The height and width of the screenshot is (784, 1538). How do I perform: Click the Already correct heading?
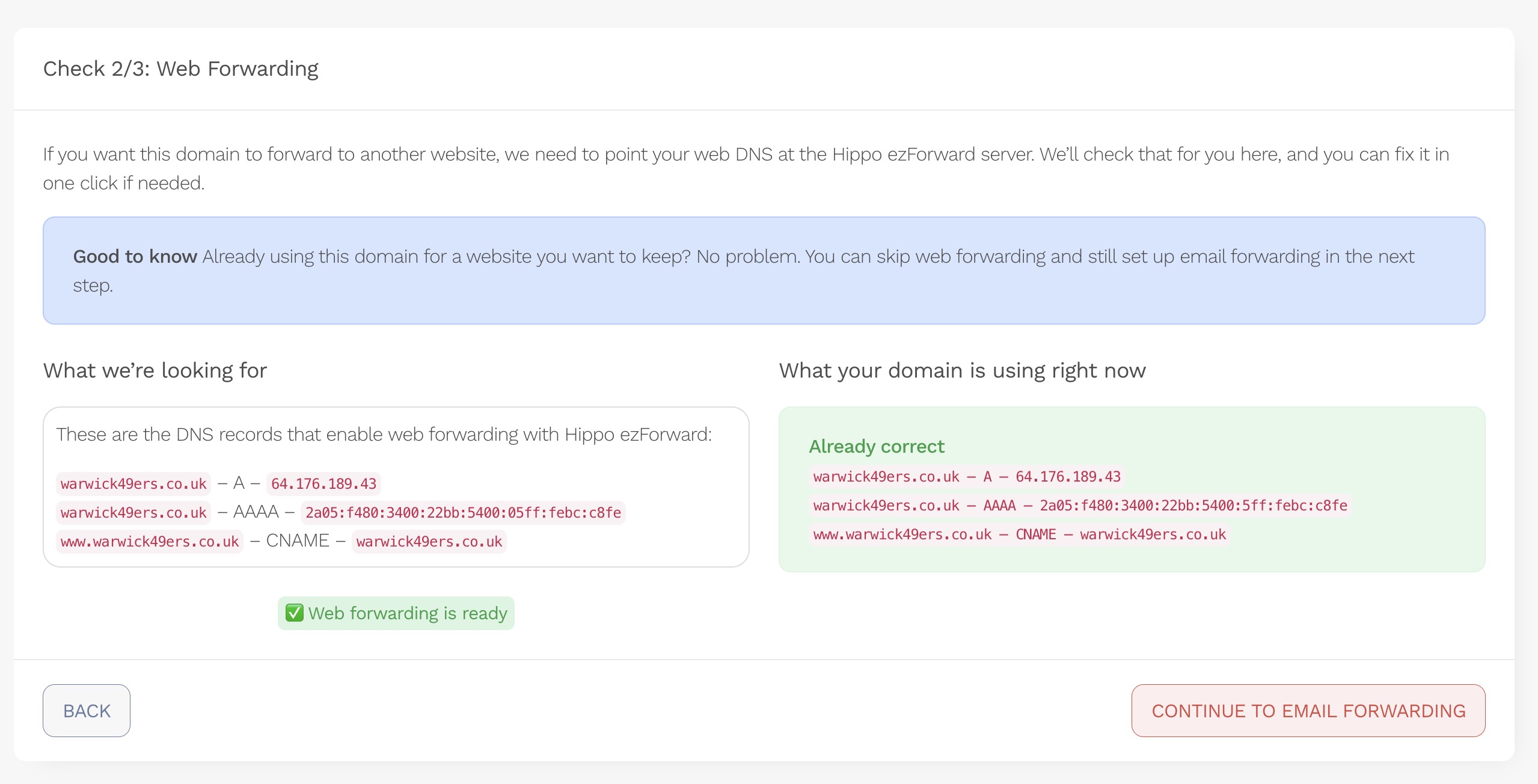[x=876, y=446]
